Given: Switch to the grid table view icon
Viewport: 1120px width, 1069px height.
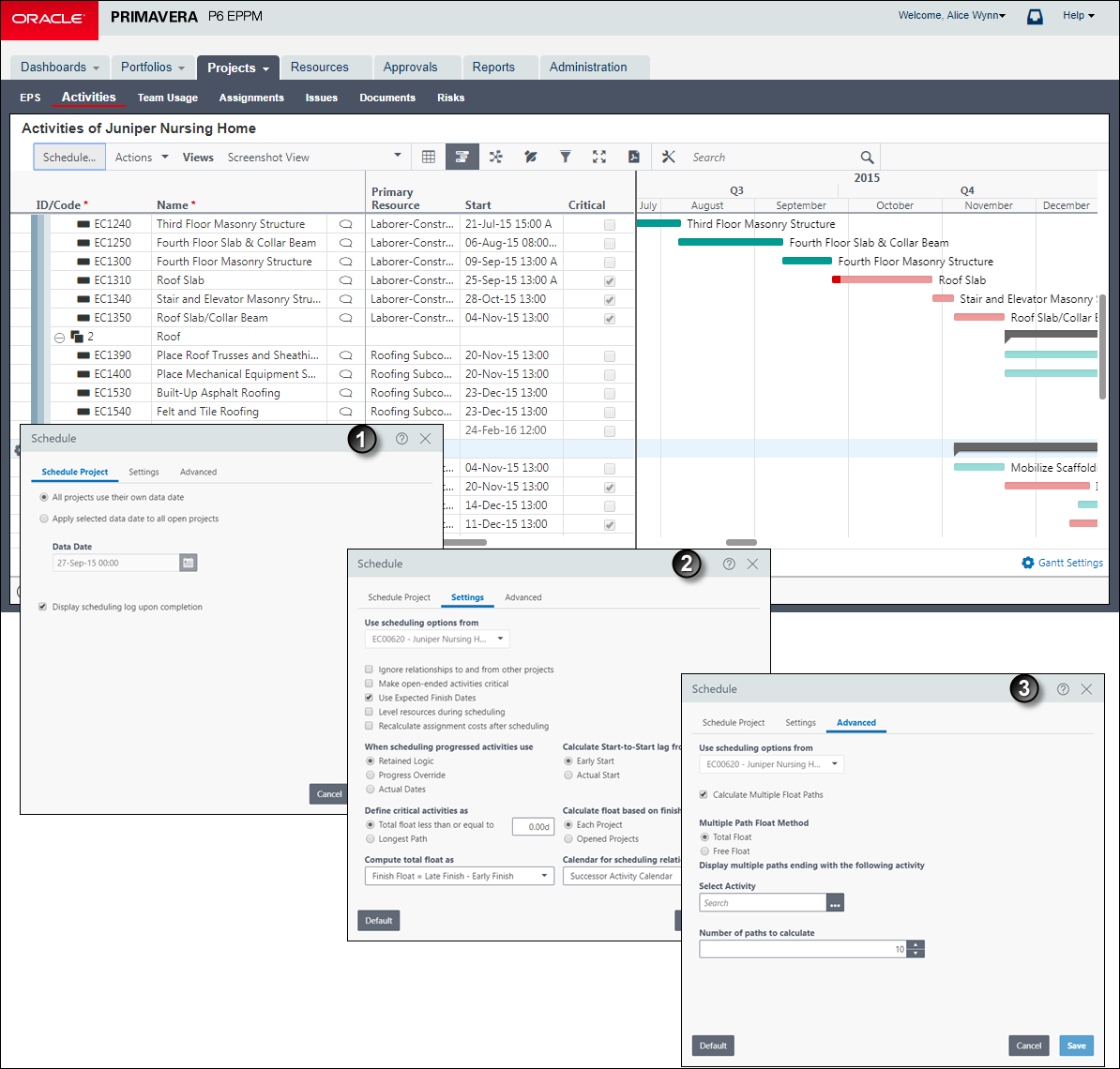Looking at the screenshot, I should click(x=429, y=158).
